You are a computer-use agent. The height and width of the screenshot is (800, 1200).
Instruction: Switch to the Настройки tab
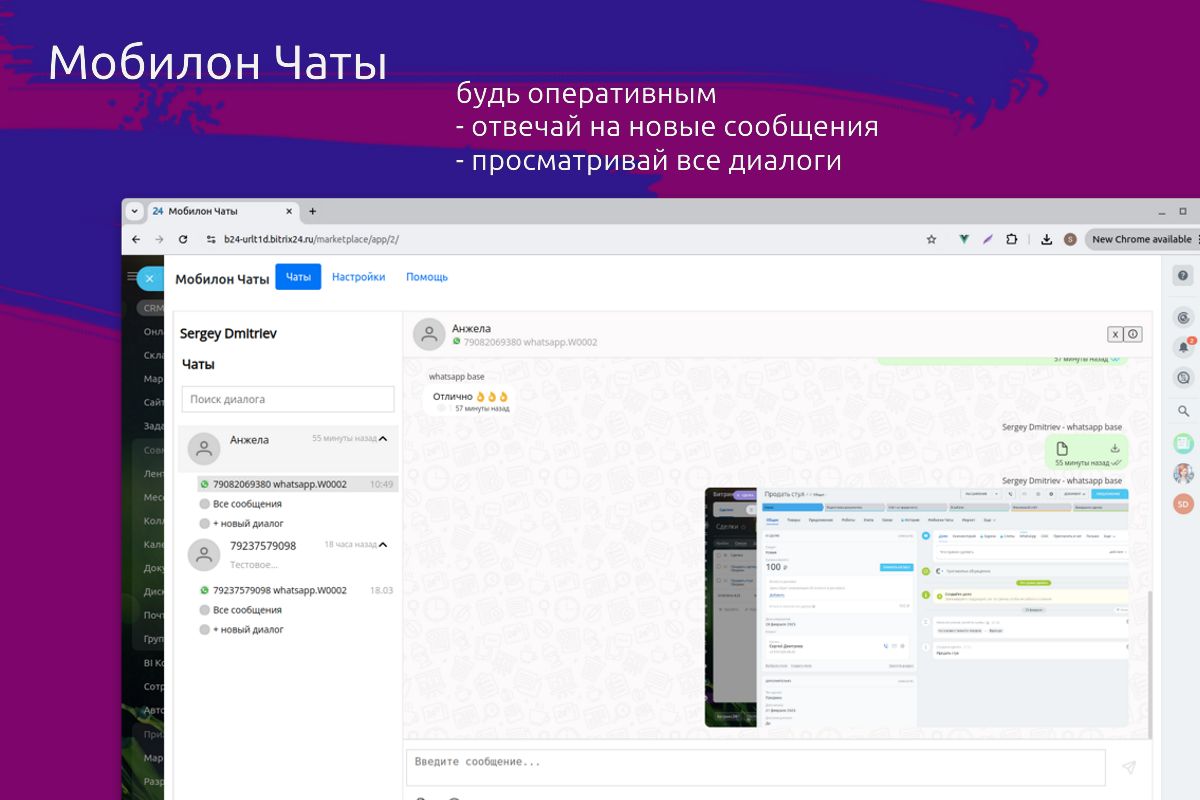[x=358, y=277]
